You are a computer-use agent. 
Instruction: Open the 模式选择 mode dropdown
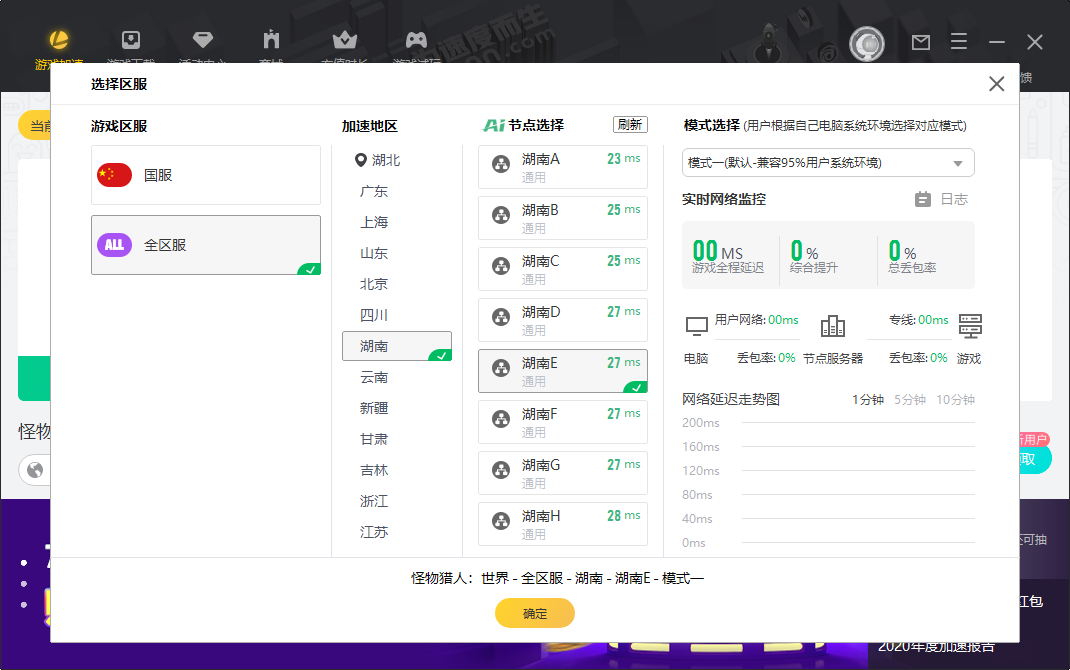pyautogui.click(x=828, y=163)
